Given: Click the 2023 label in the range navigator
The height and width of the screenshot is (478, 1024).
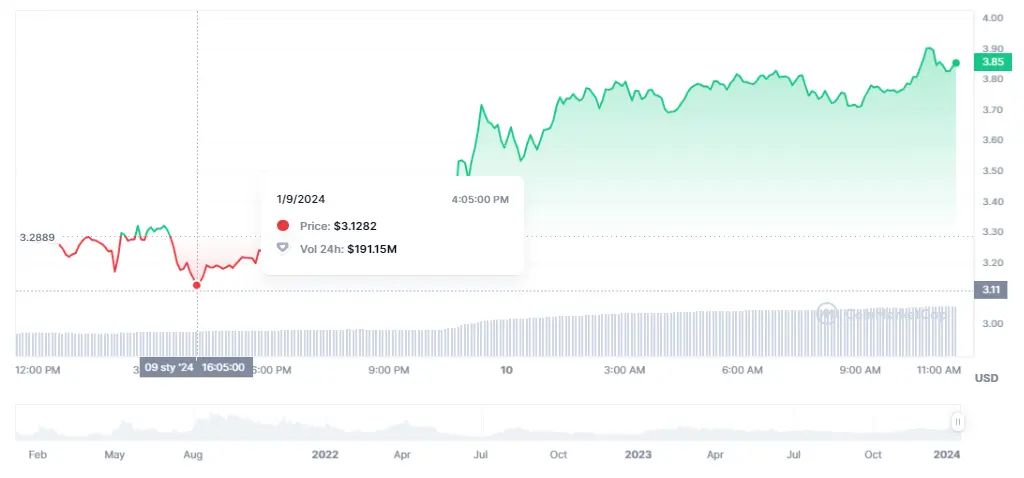Looking at the screenshot, I should pyautogui.click(x=637, y=454).
